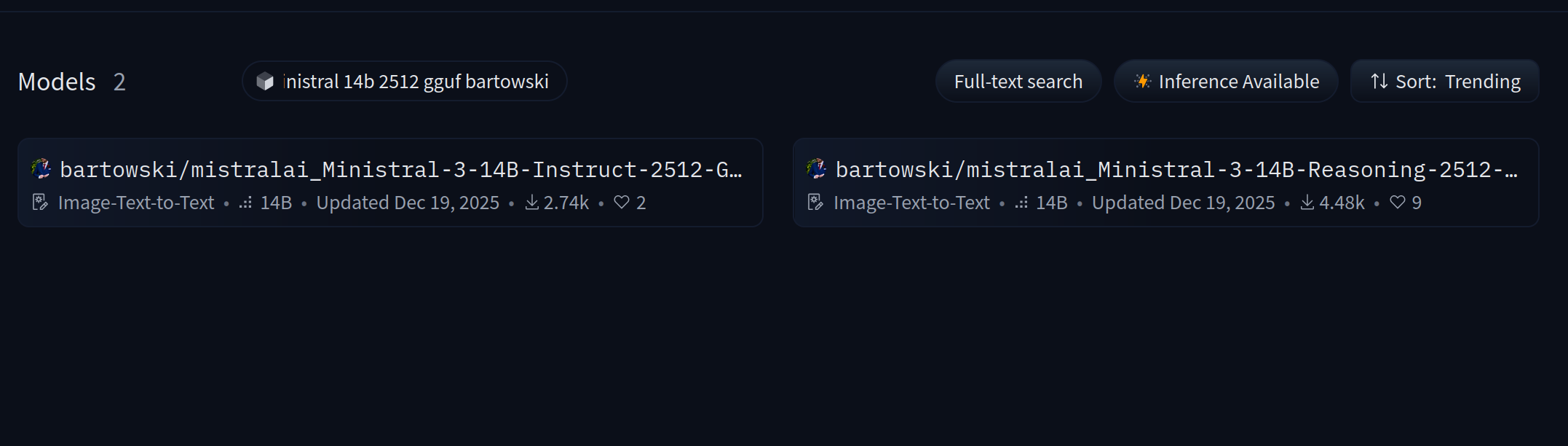Click heart icon with 2 likes
This screenshot has width=1568, height=446.
point(622,203)
